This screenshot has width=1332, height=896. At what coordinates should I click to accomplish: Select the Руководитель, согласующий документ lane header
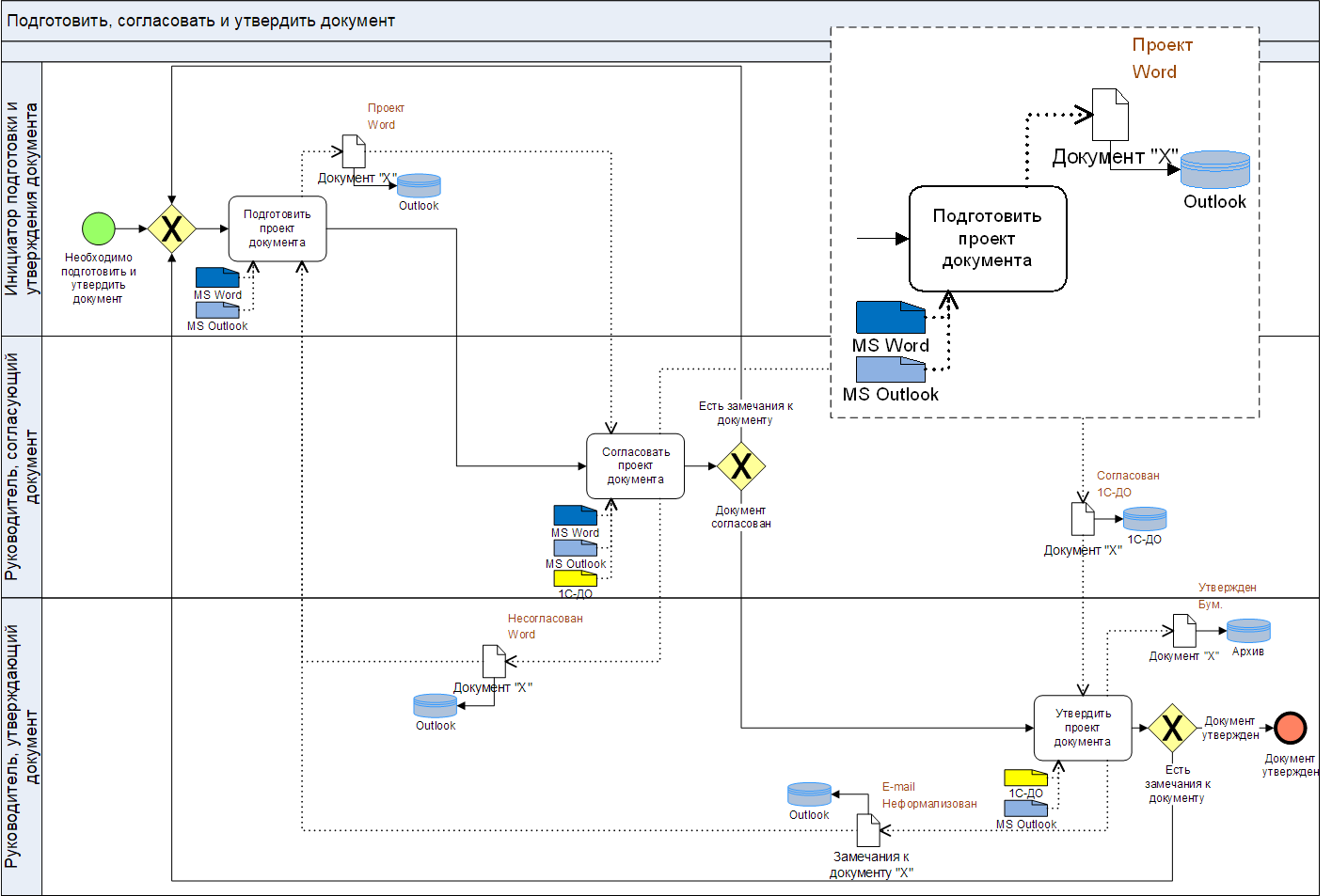(22, 466)
